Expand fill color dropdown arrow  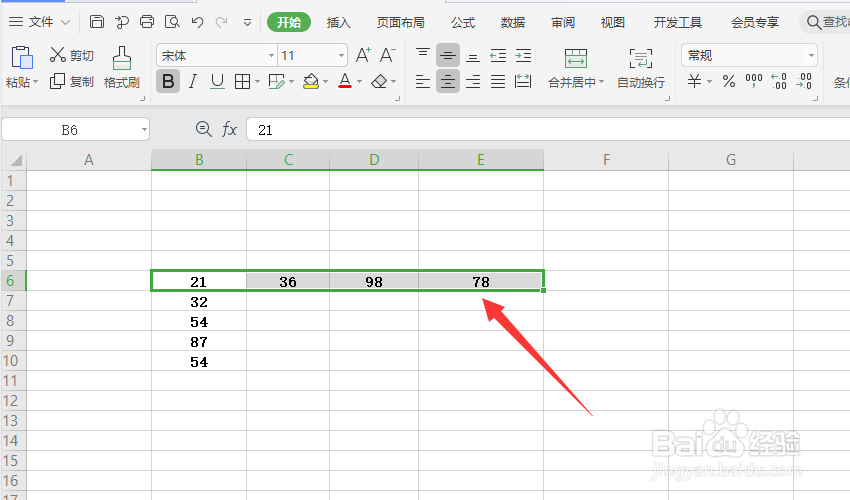[325, 82]
